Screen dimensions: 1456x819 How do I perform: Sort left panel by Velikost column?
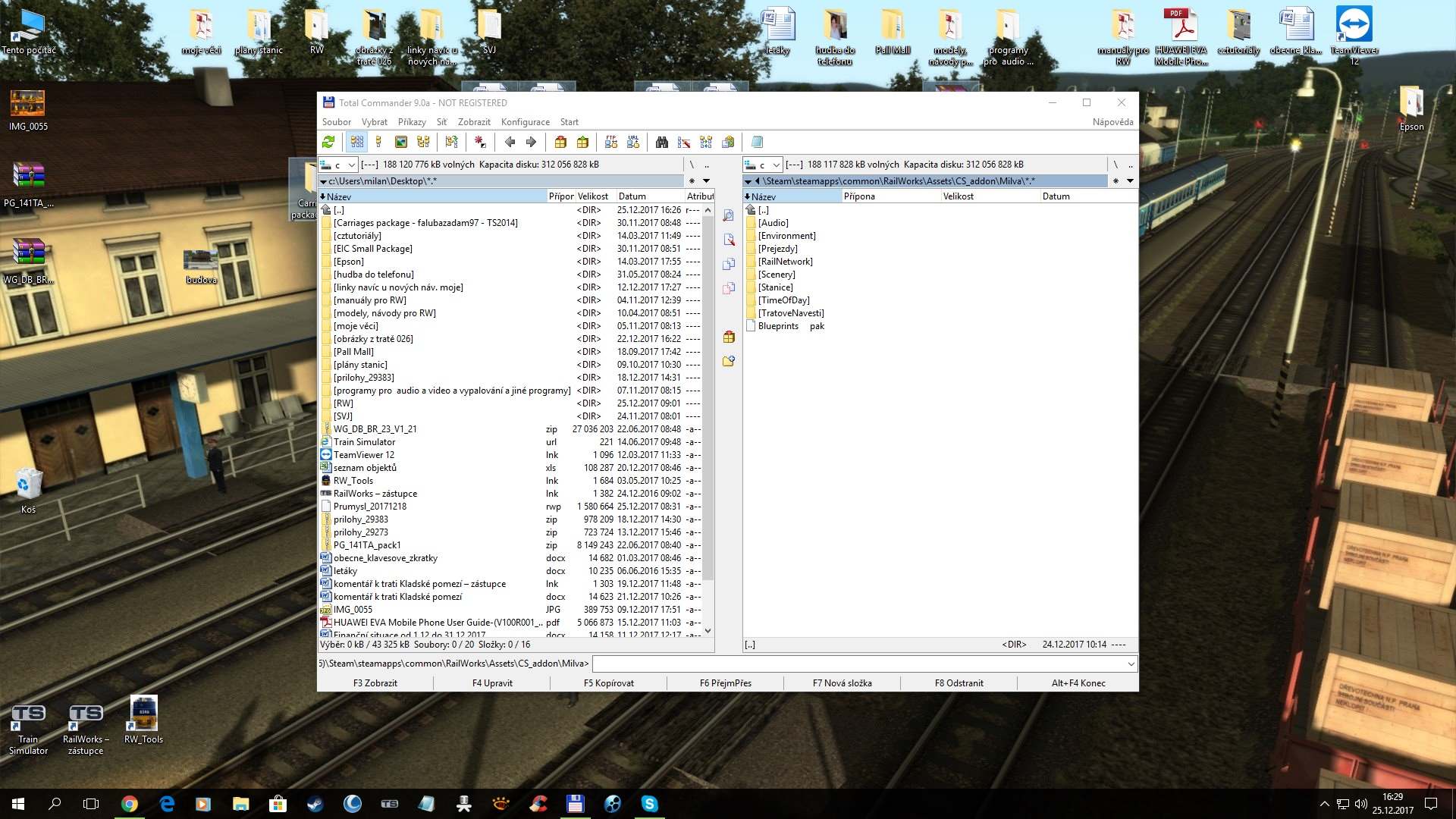point(595,196)
